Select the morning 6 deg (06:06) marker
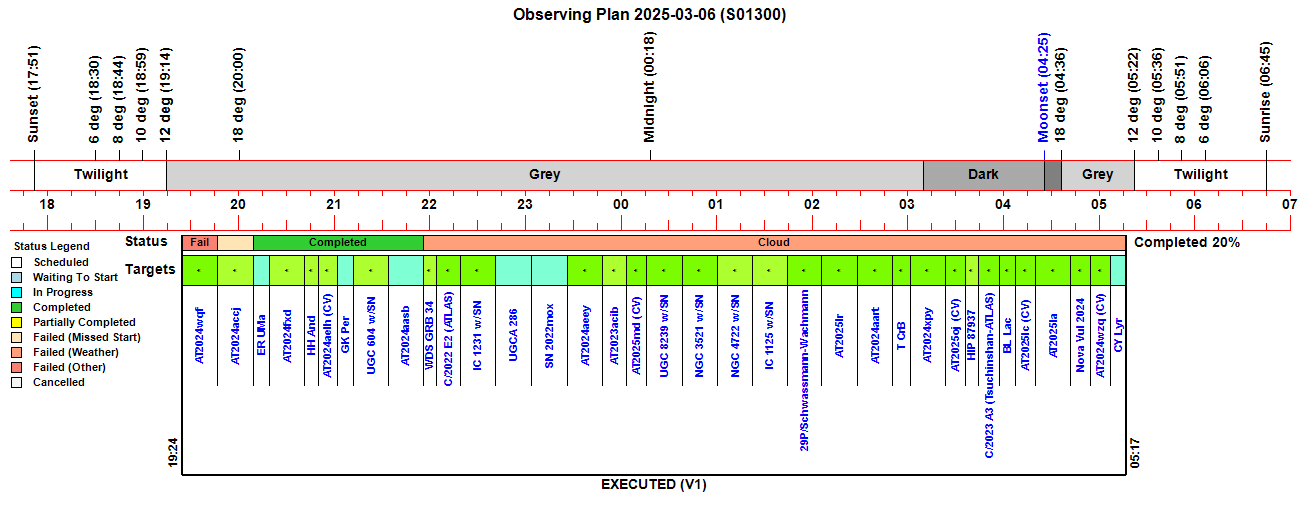The image size is (1300, 505). (1205, 99)
